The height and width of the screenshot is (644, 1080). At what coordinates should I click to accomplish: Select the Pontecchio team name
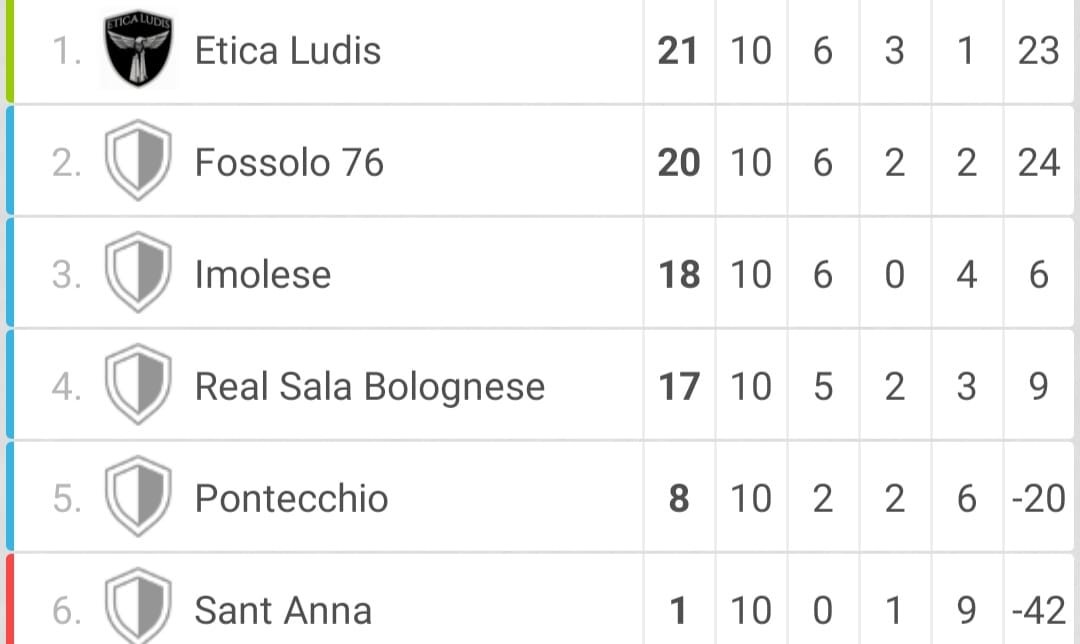(291, 498)
